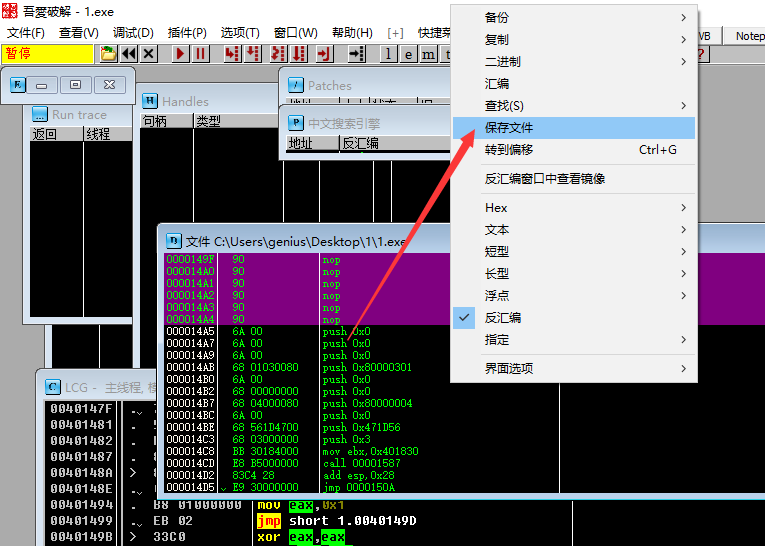Select row push 0x80000301 in file dump

click(x=367, y=367)
